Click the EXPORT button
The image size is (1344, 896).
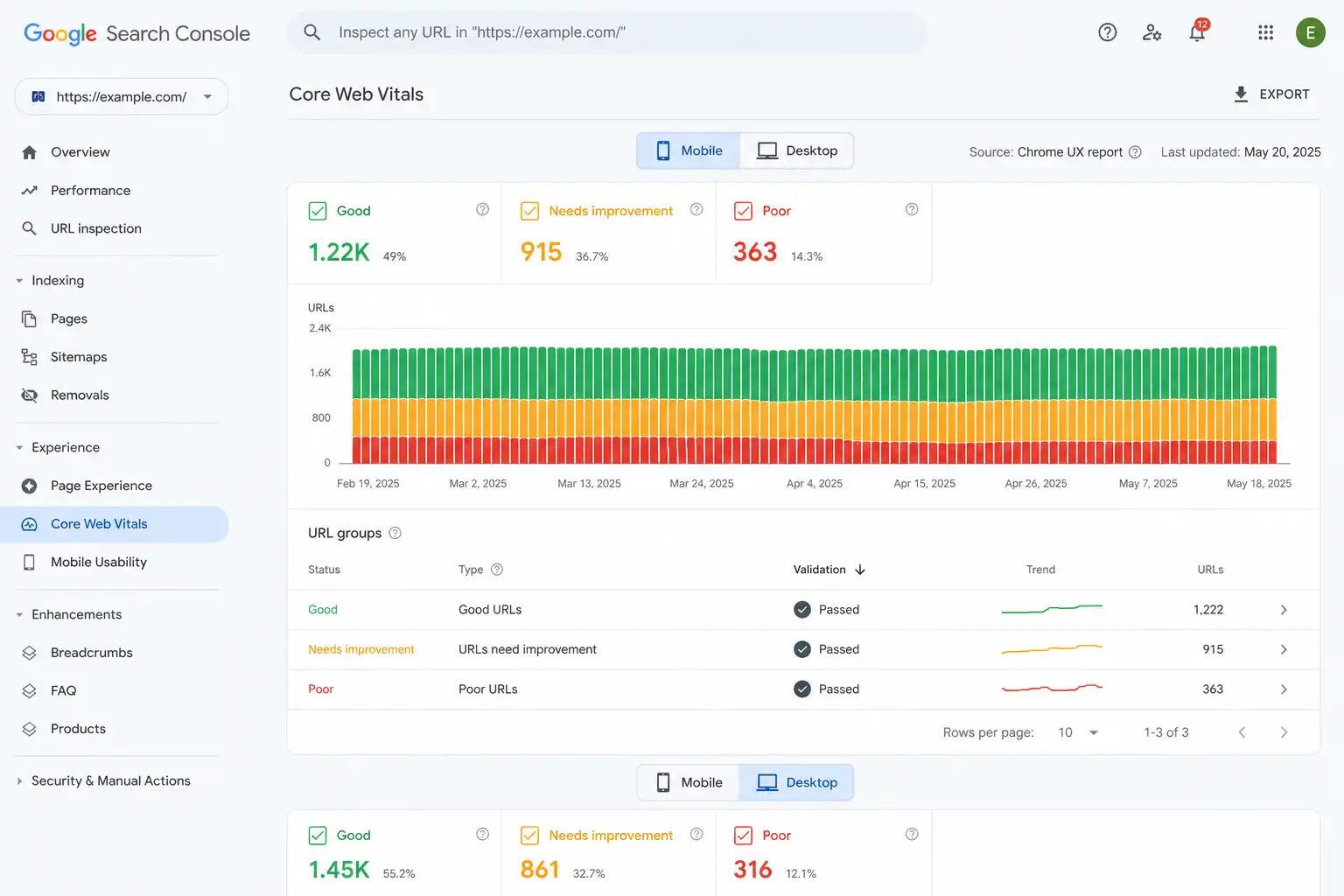coord(1271,94)
